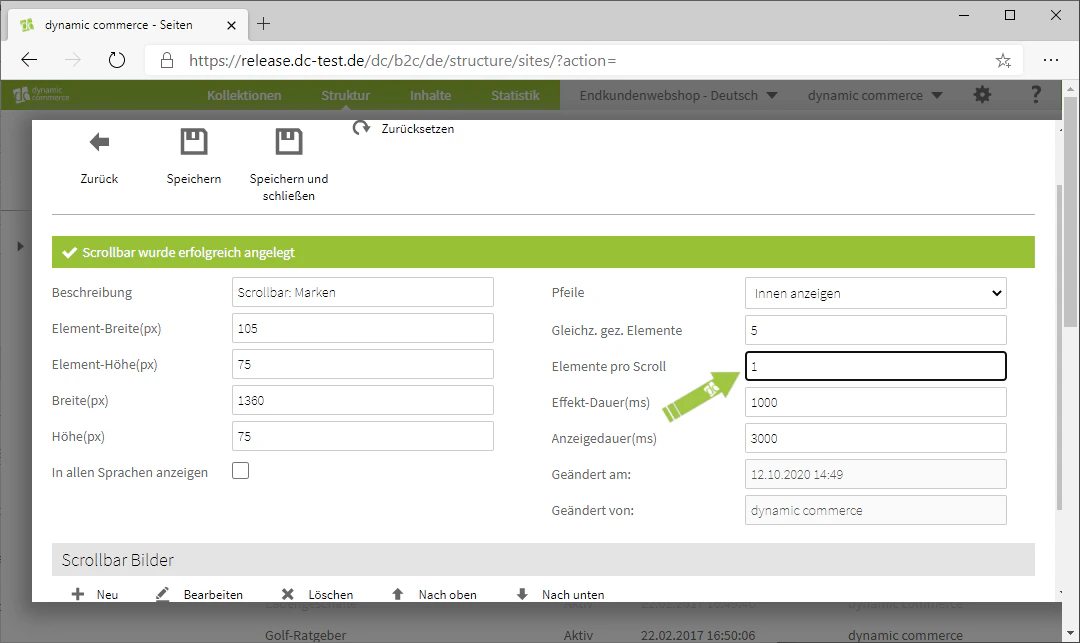Click the Zurücksetzen label

418,129
